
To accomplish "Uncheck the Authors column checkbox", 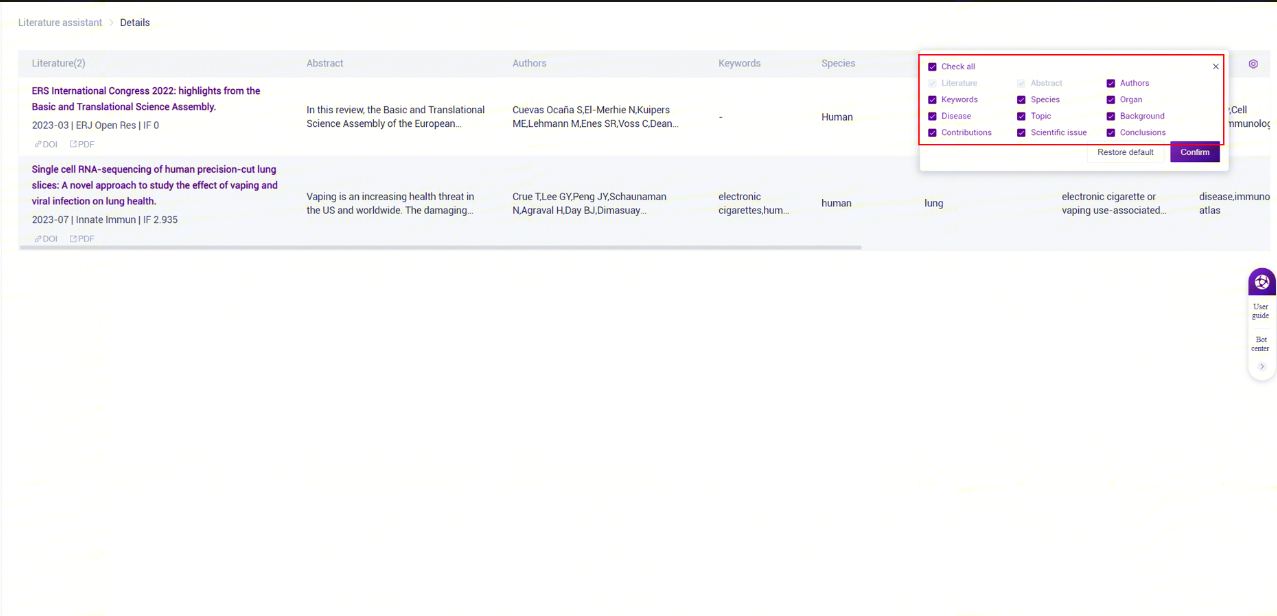I will click(1111, 83).
